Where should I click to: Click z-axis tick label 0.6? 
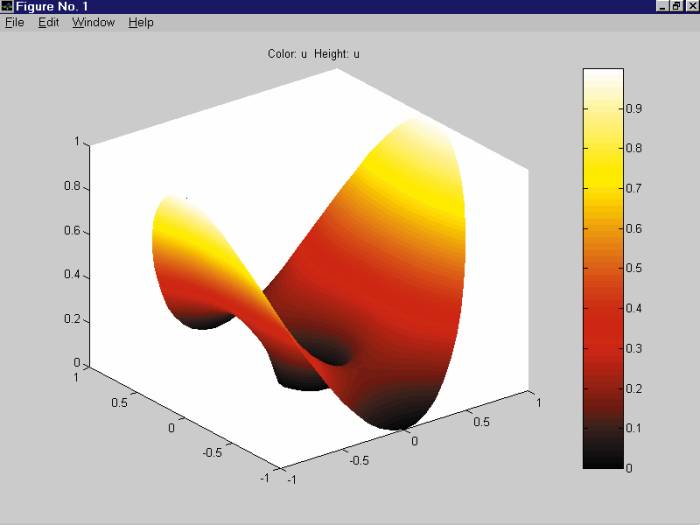click(72, 231)
